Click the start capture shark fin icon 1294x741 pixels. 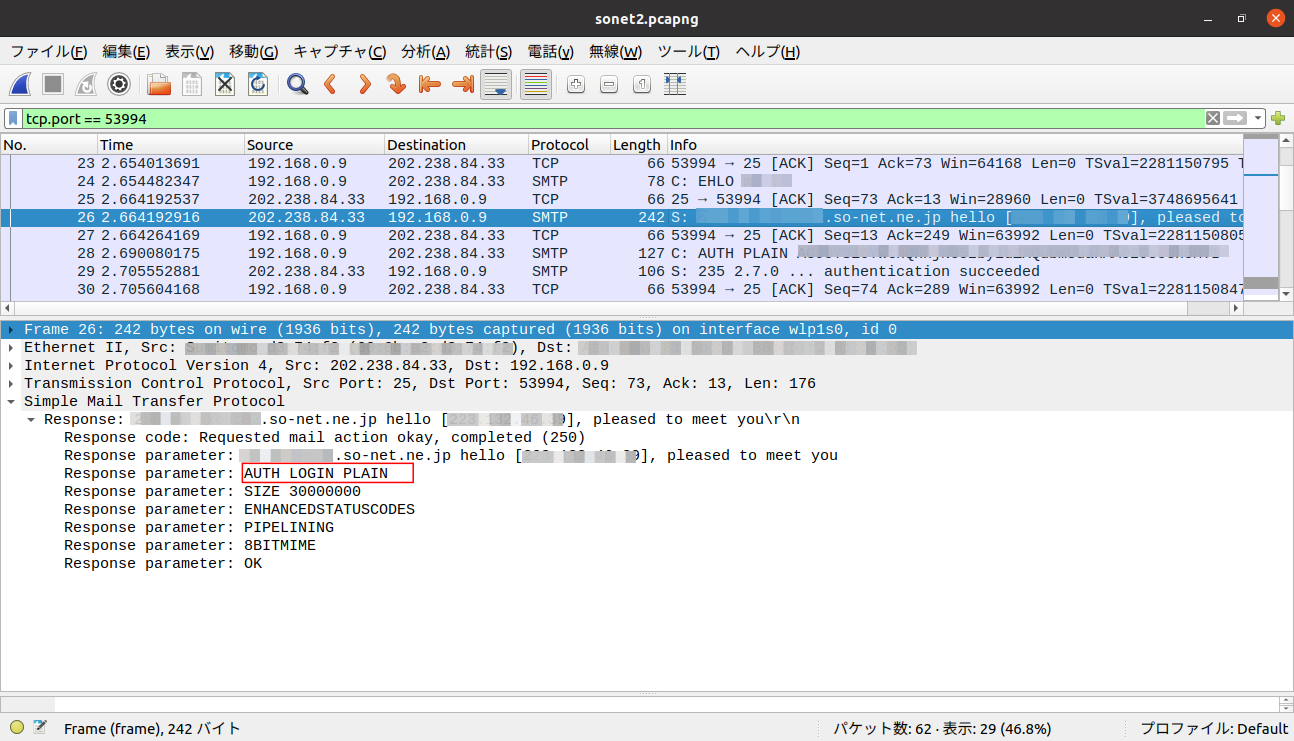22,85
